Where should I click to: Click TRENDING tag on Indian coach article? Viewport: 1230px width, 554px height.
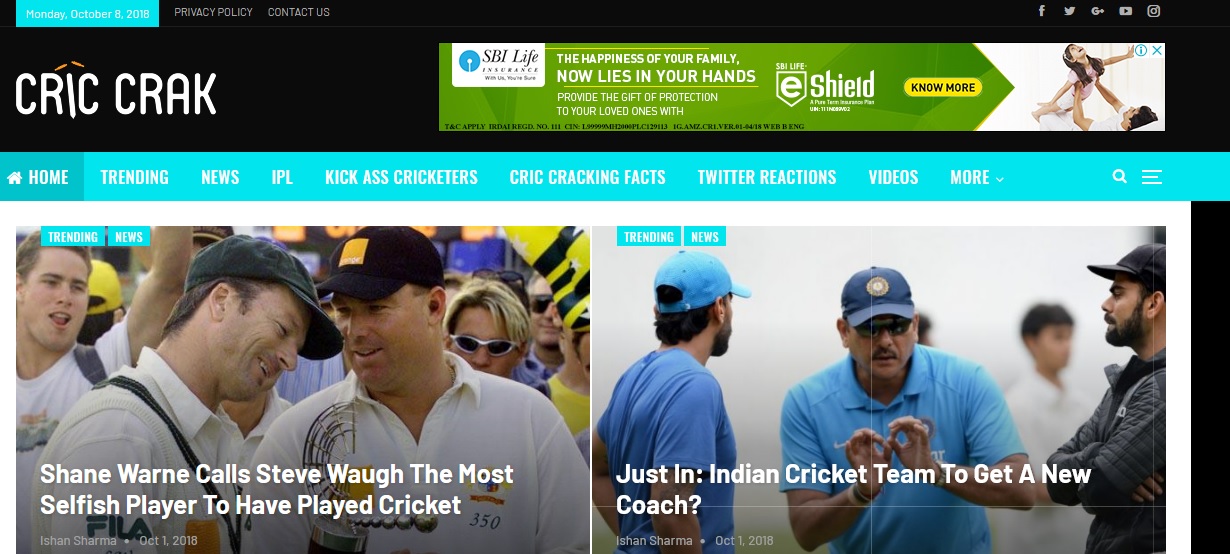649,237
